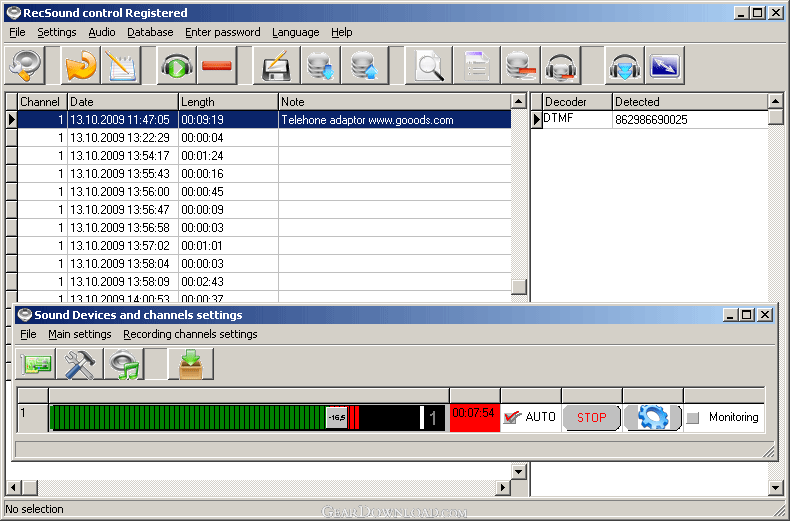
Task: Open the Database menu
Action: coord(150,32)
